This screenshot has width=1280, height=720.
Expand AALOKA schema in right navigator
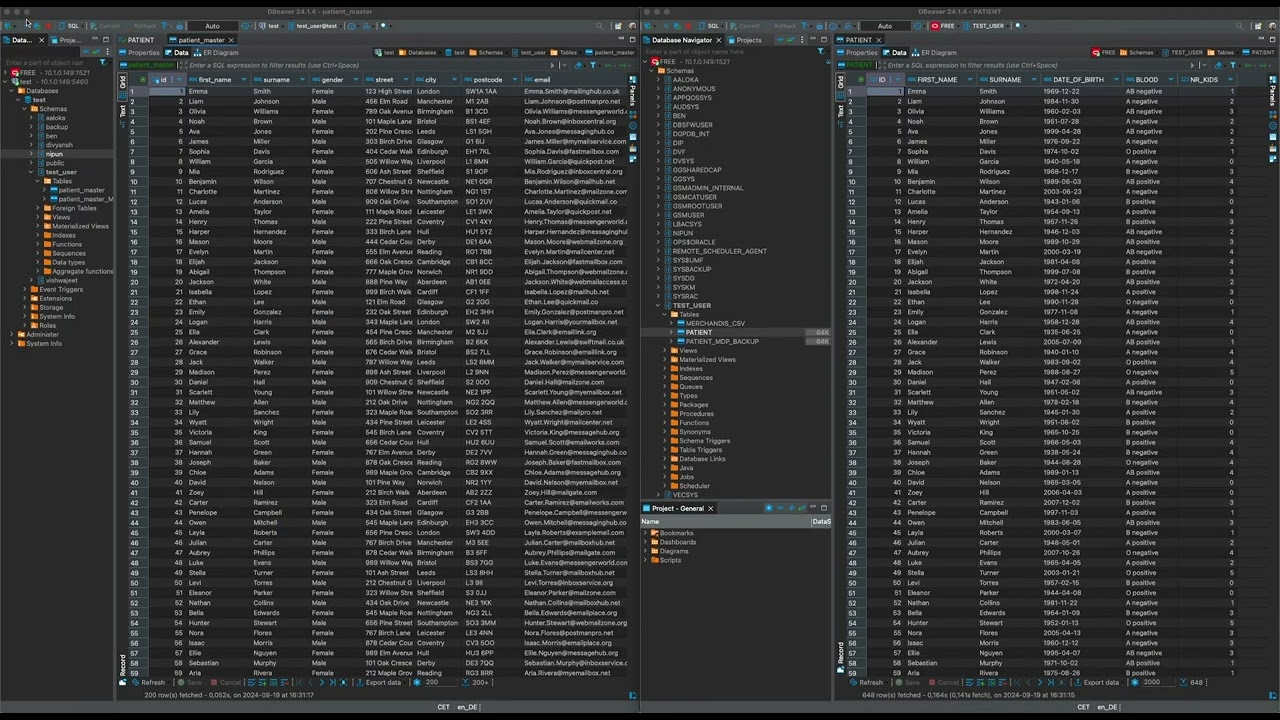(659, 80)
